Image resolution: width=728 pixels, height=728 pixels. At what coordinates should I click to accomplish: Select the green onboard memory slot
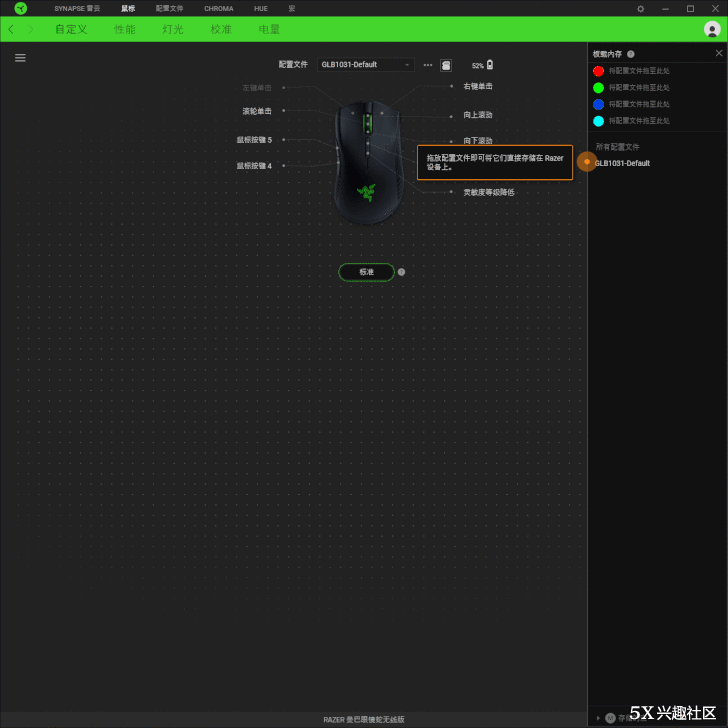tap(598, 88)
